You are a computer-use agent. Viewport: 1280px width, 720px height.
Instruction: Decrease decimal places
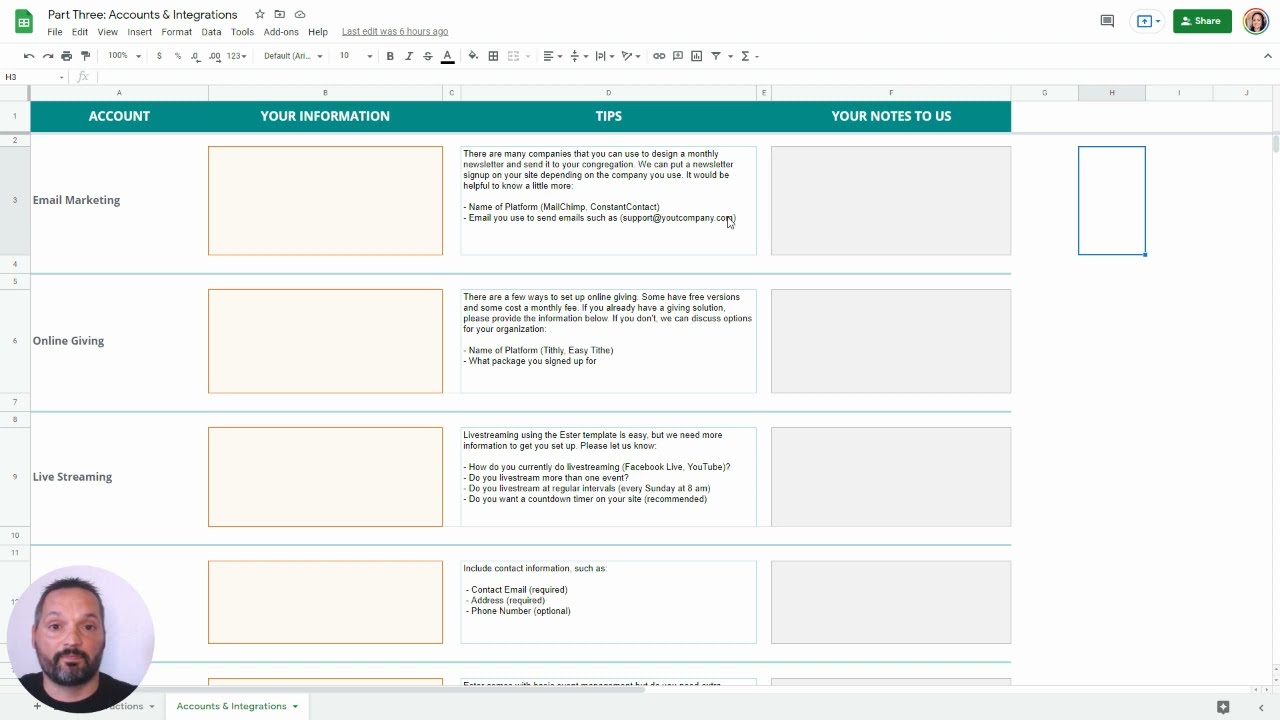(x=197, y=56)
